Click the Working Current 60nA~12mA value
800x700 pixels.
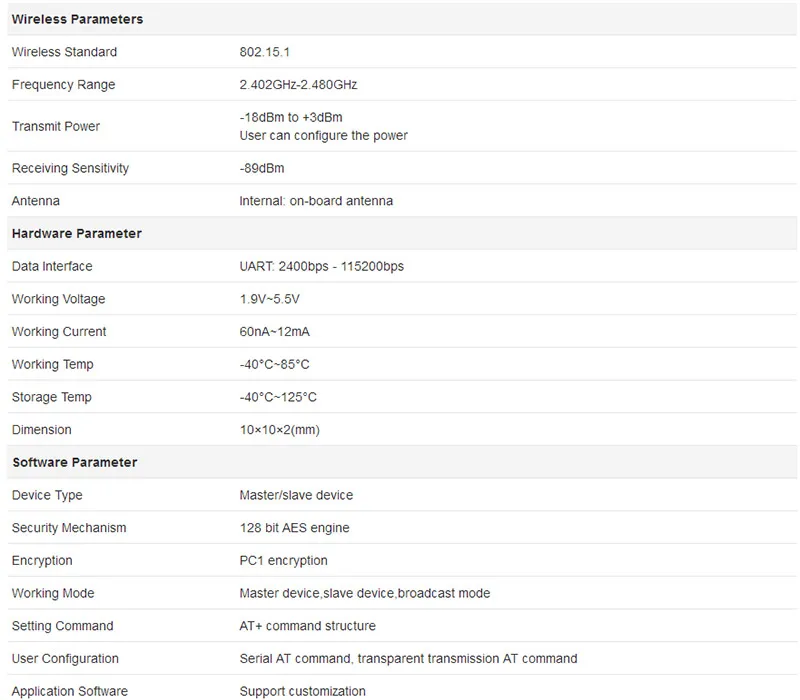[274, 332]
